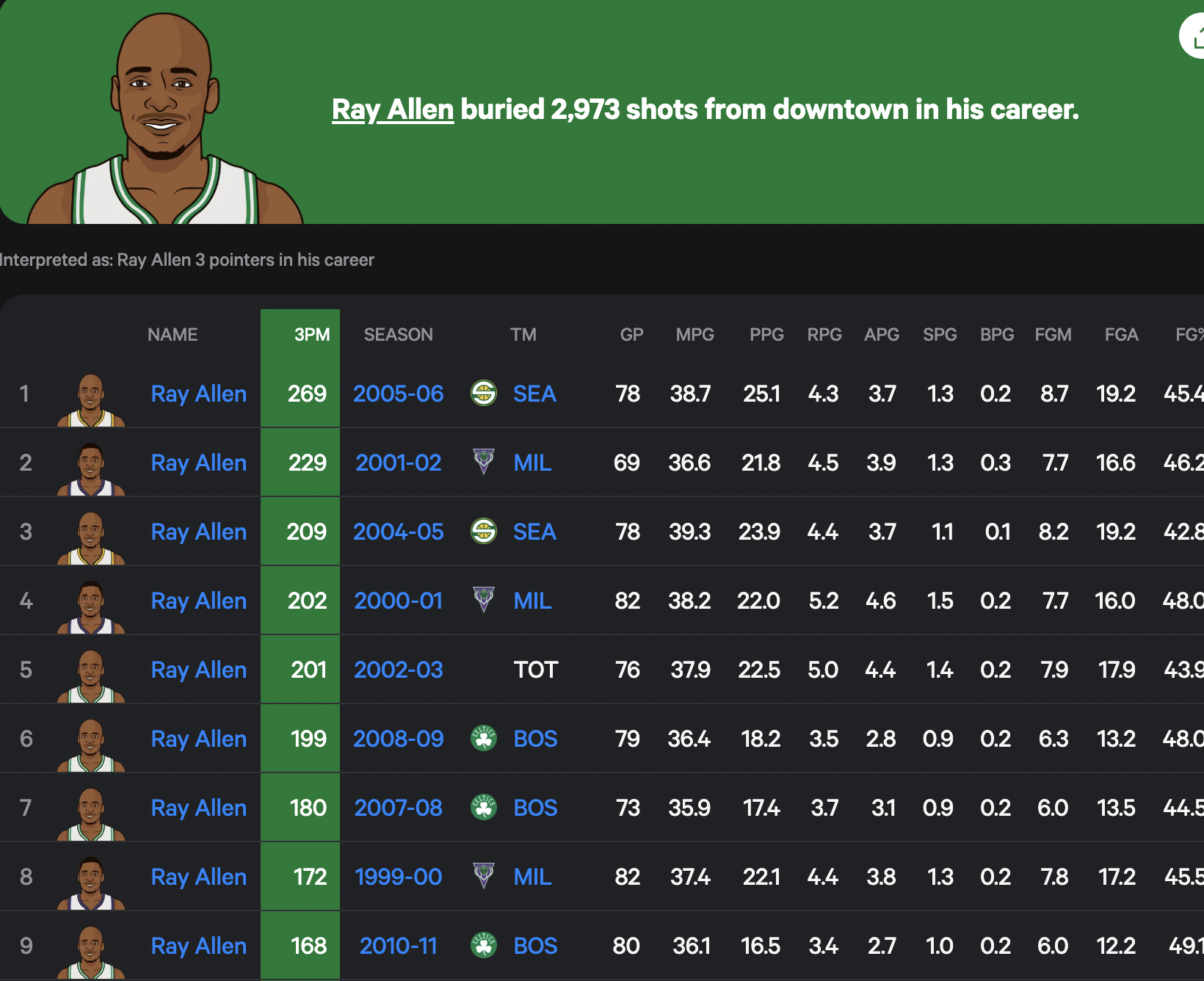Click the Bucks logo in the 2001-02 row
Image resolution: width=1204 pixels, height=981 pixels.
(x=484, y=462)
